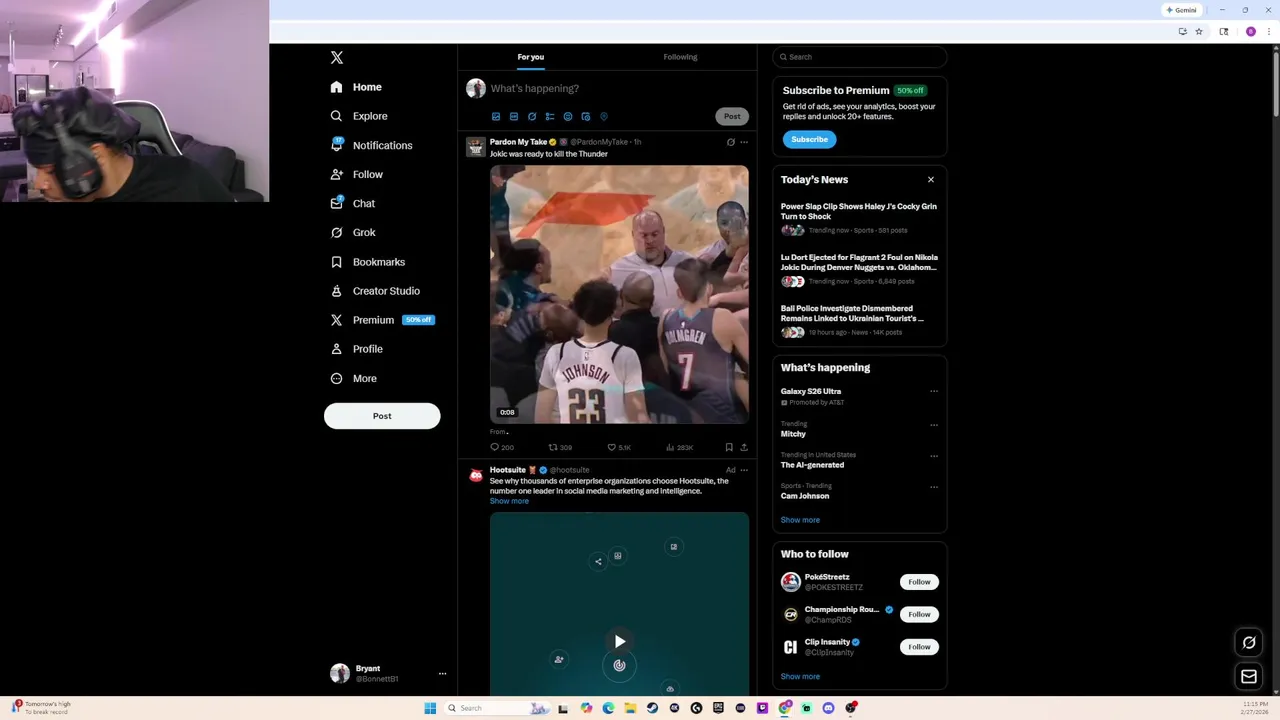
Task: Click the X search box
Action: [859, 57]
